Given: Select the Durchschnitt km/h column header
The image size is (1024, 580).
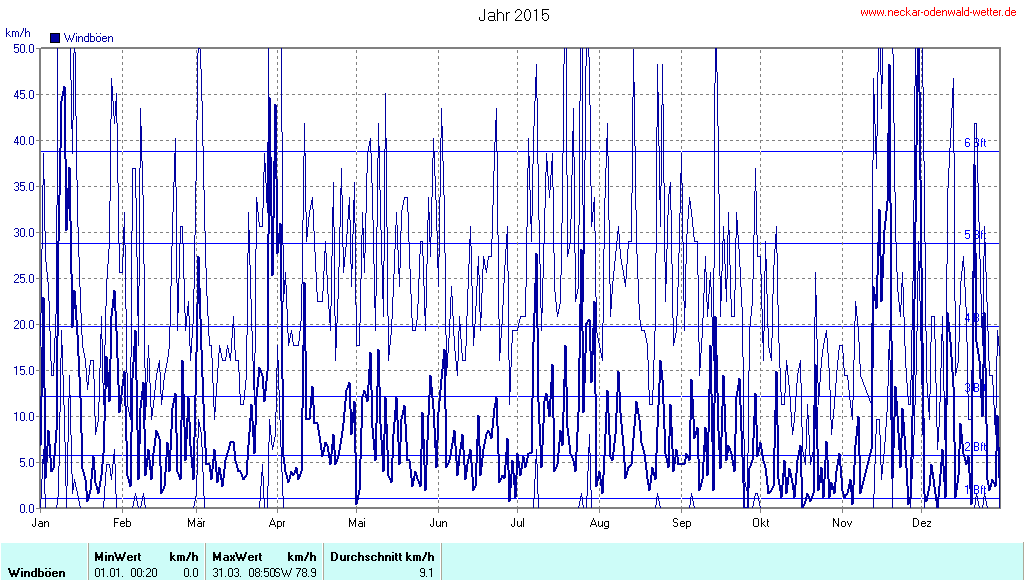Looking at the screenshot, I should [382, 556].
